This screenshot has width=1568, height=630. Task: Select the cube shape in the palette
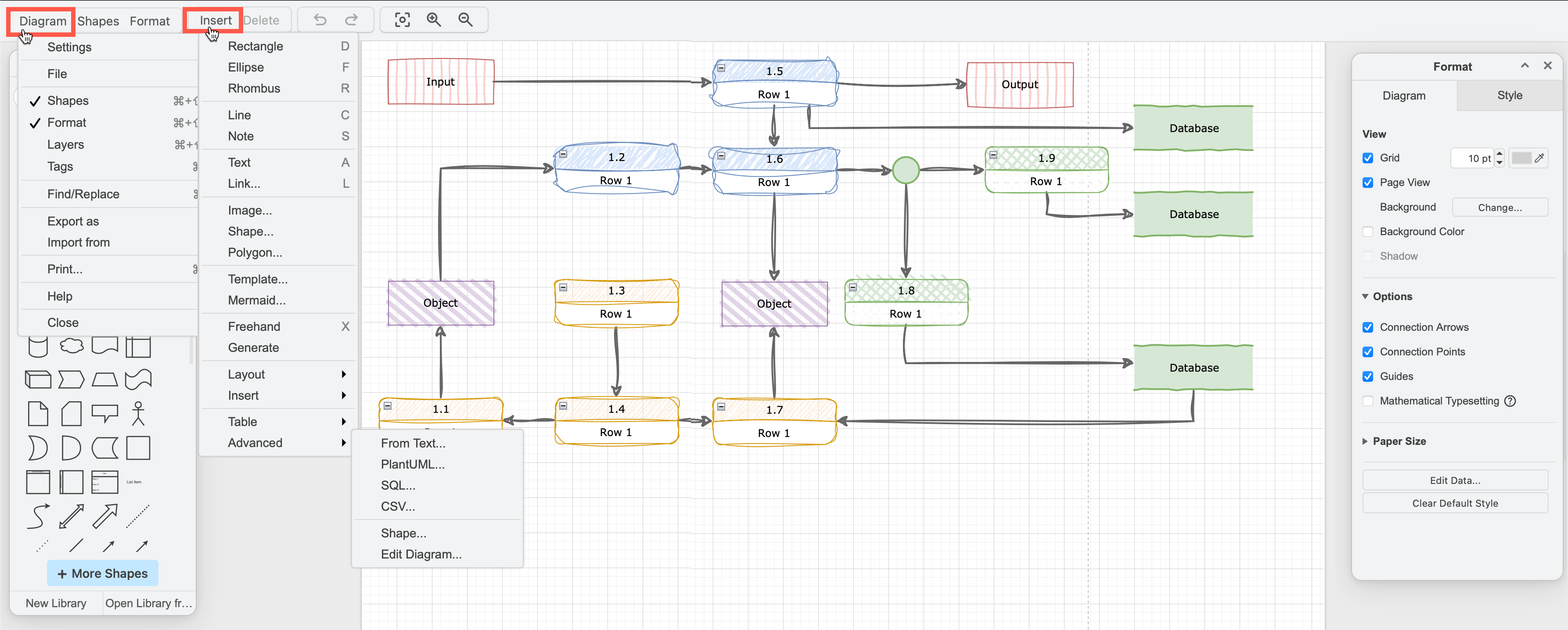click(38, 379)
